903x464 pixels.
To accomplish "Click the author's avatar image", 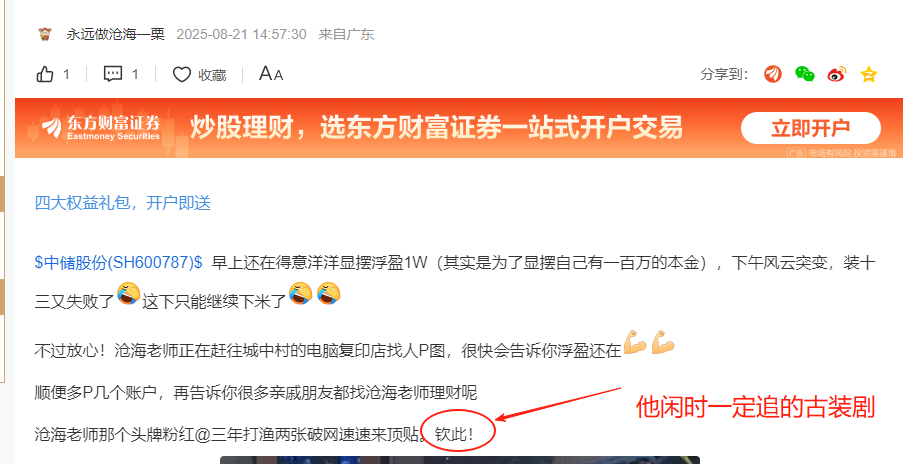I will [x=45, y=34].
